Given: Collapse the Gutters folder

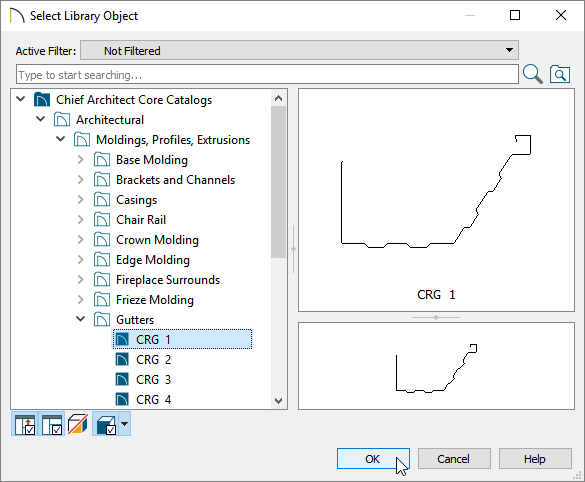Looking at the screenshot, I should (80, 319).
